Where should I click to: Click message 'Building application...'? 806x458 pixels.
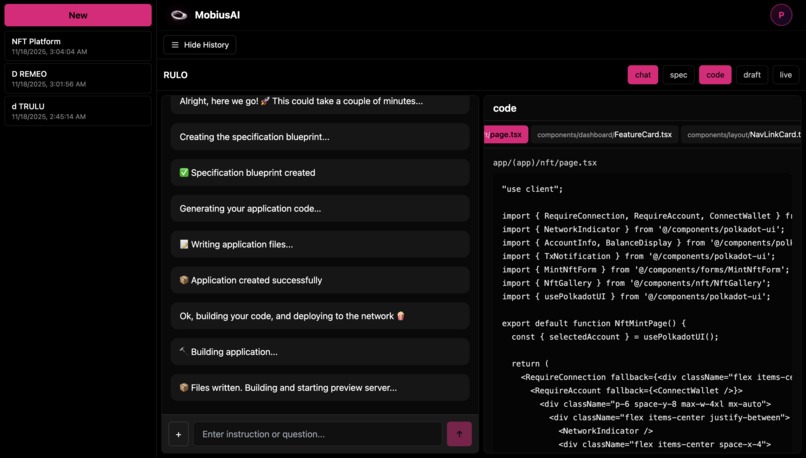(320, 352)
